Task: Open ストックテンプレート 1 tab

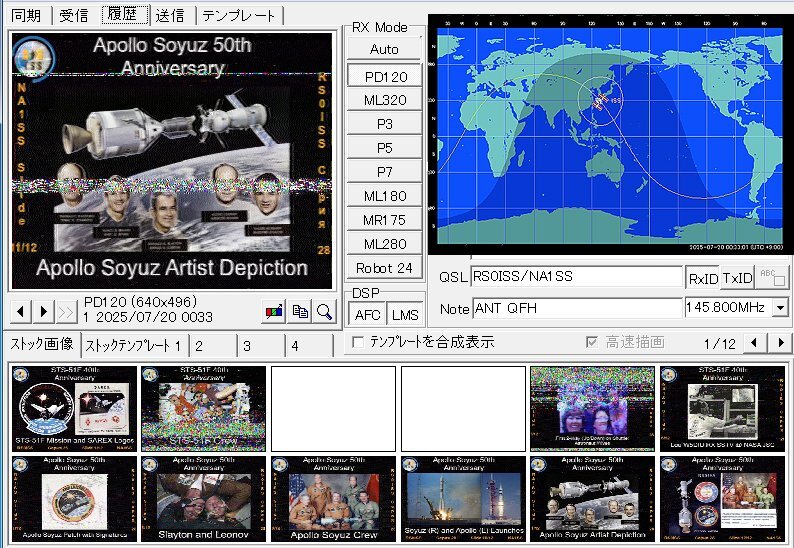Action: click(134, 346)
